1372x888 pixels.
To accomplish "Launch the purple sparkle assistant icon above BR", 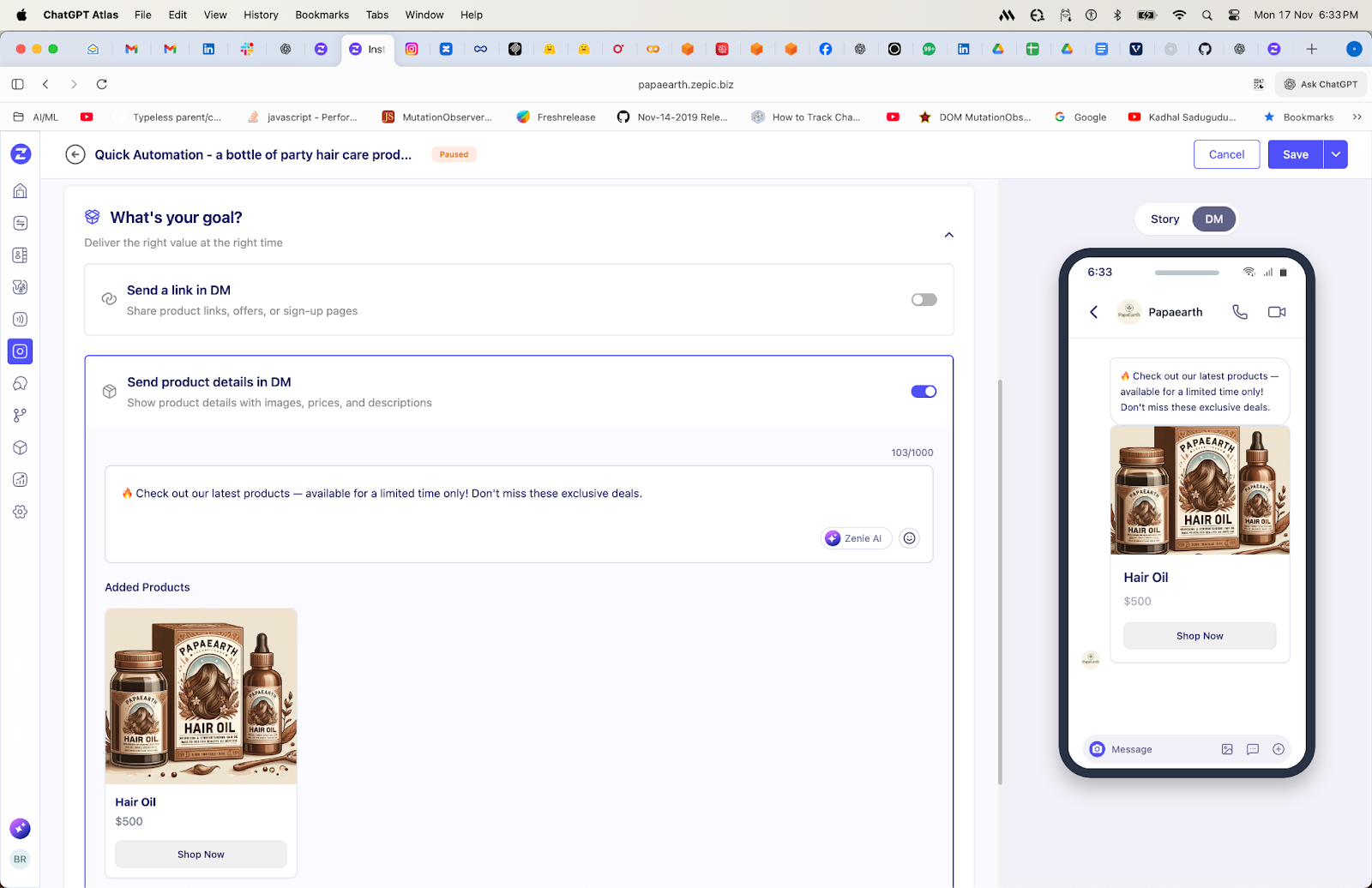I will 21,828.
